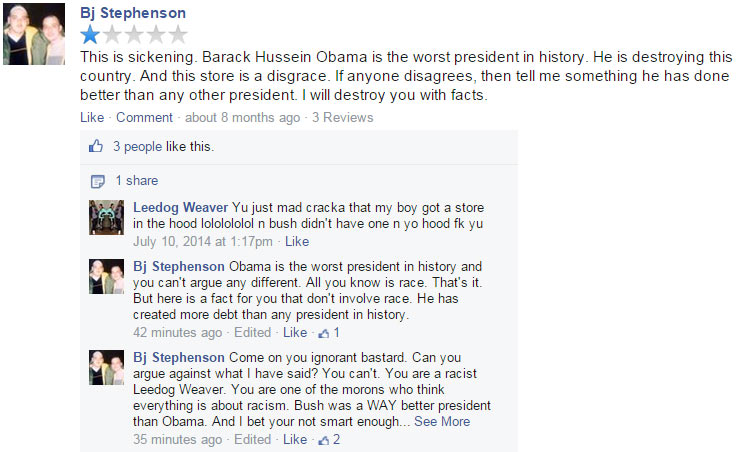Select the third gray rating star
The height and width of the screenshot is (452, 736).
134,34
